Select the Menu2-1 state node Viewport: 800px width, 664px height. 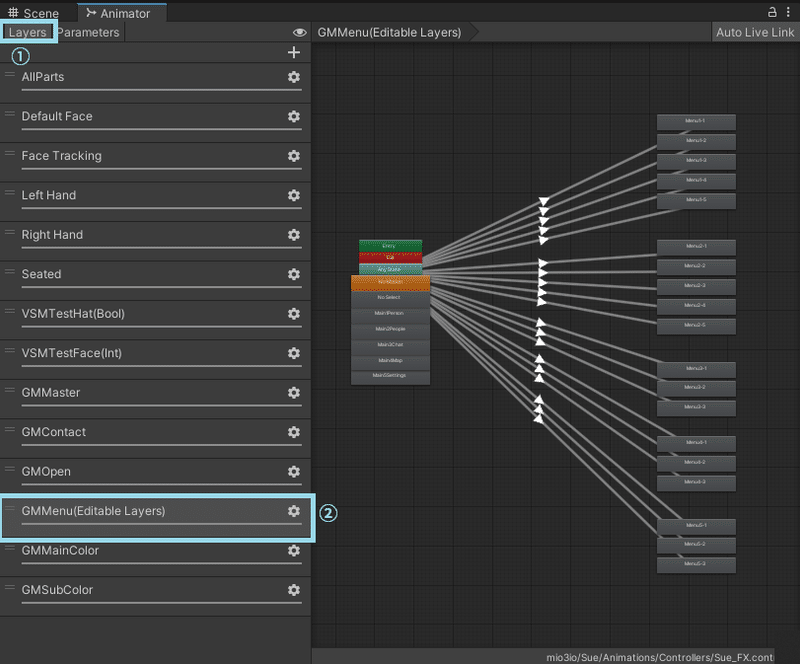tap(696, 248)
